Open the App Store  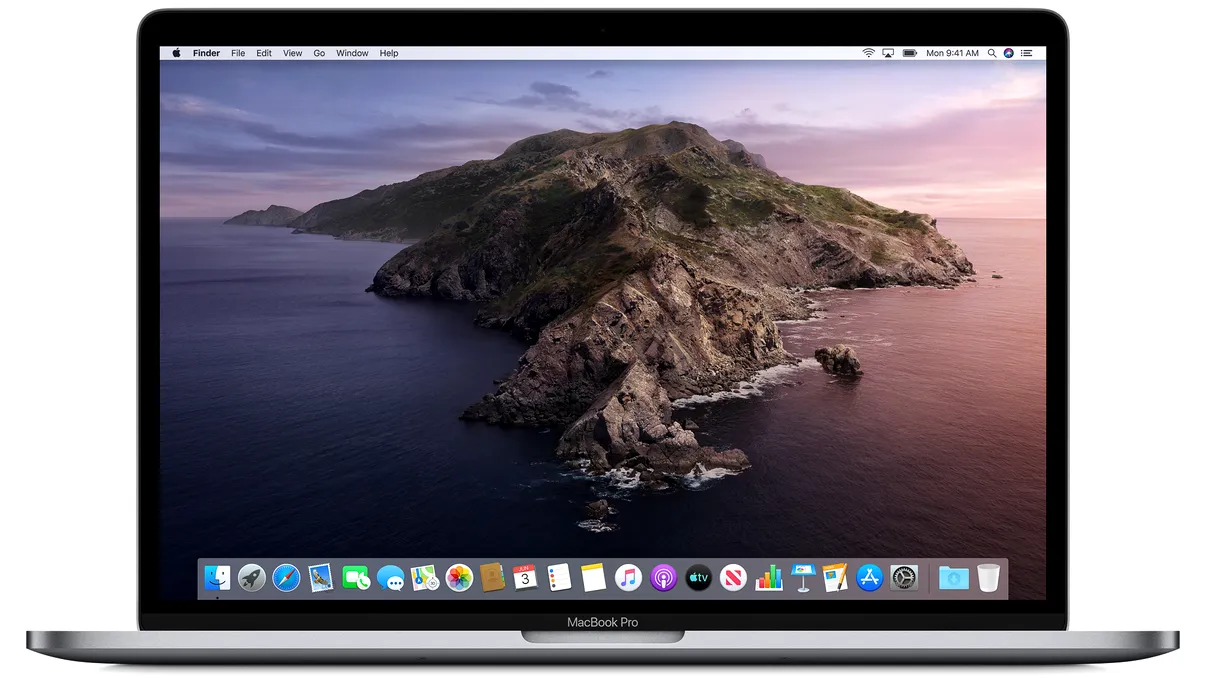(x=871, y=578)
